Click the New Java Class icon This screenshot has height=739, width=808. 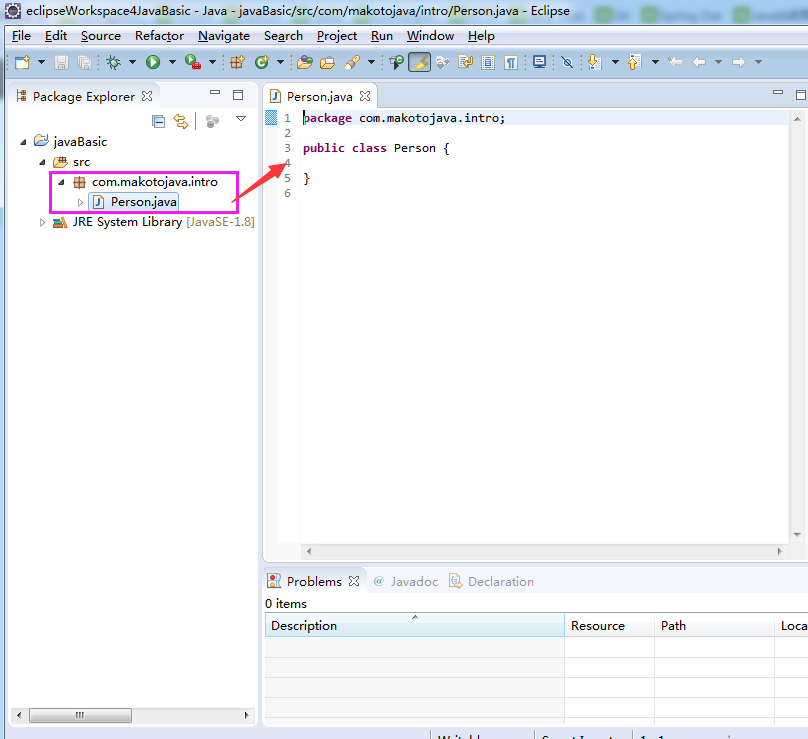[262, 62]
